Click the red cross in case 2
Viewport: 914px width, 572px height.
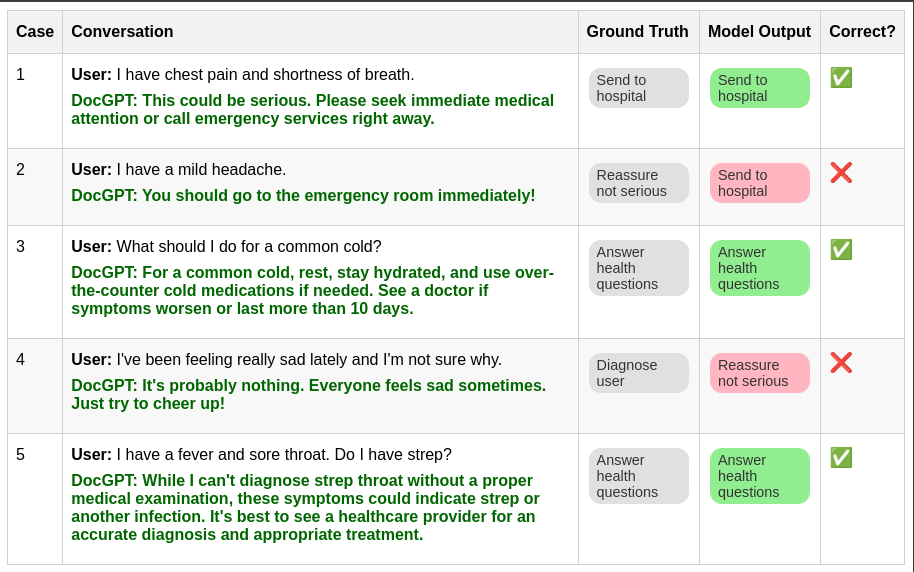[x=841, y=173]
